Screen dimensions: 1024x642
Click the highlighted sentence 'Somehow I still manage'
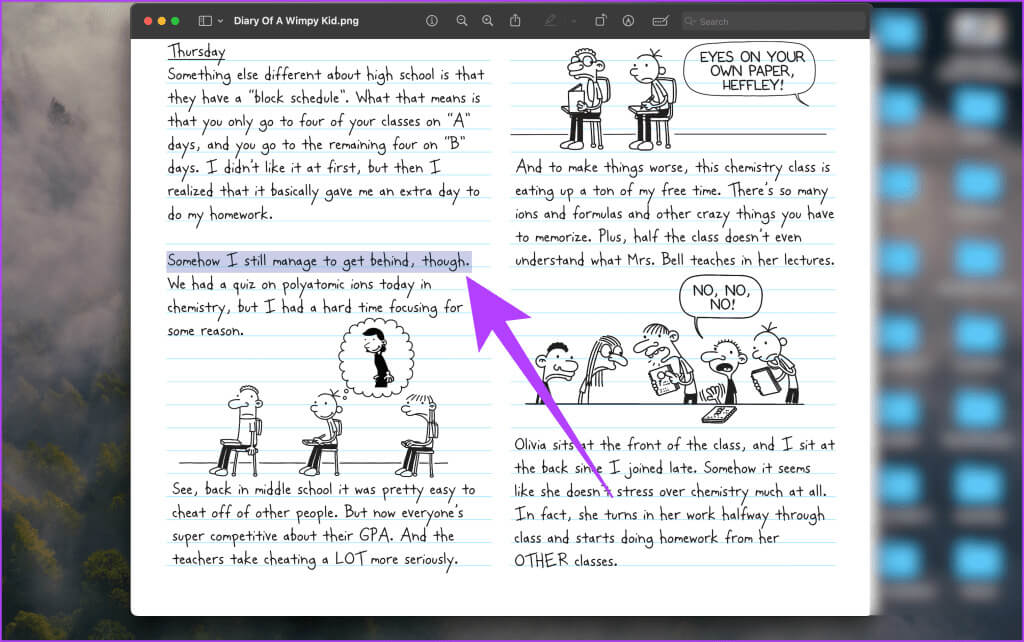(x=319, y=261)
